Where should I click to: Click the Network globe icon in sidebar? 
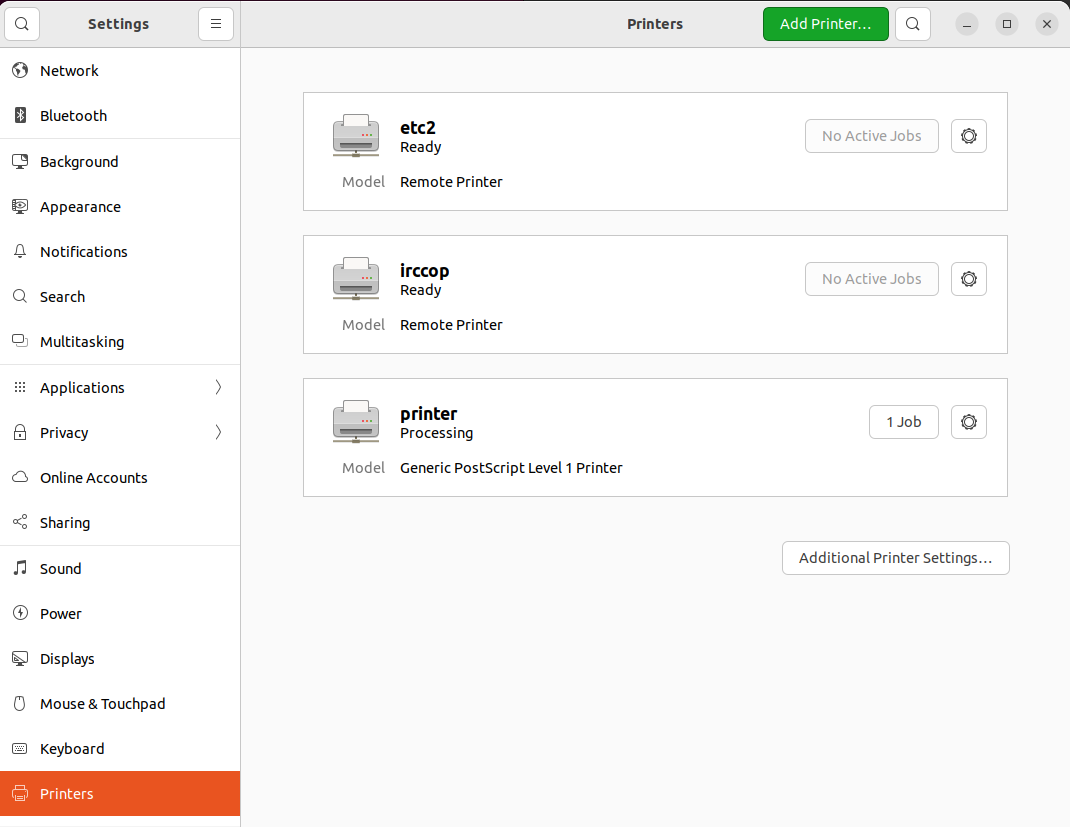[20, 71]
